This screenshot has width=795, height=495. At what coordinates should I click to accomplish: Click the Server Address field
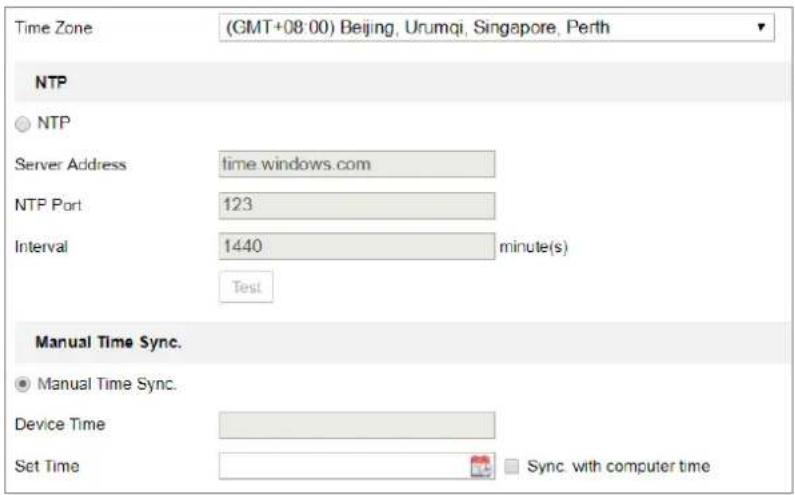tap(357, 164)
